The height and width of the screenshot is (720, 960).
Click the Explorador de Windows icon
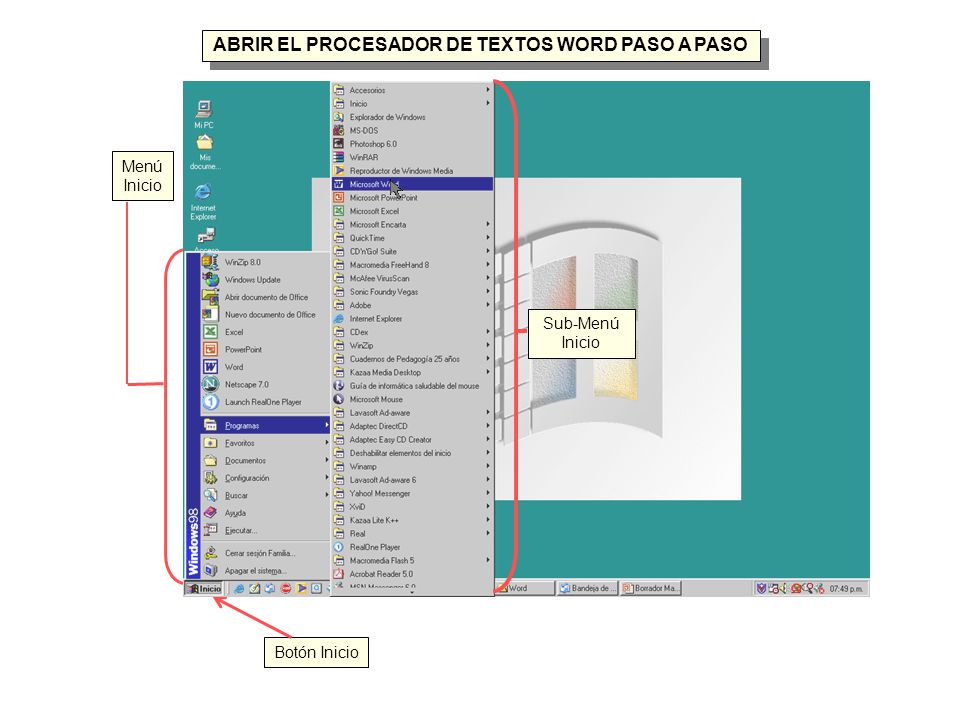[x=339, y=117]
